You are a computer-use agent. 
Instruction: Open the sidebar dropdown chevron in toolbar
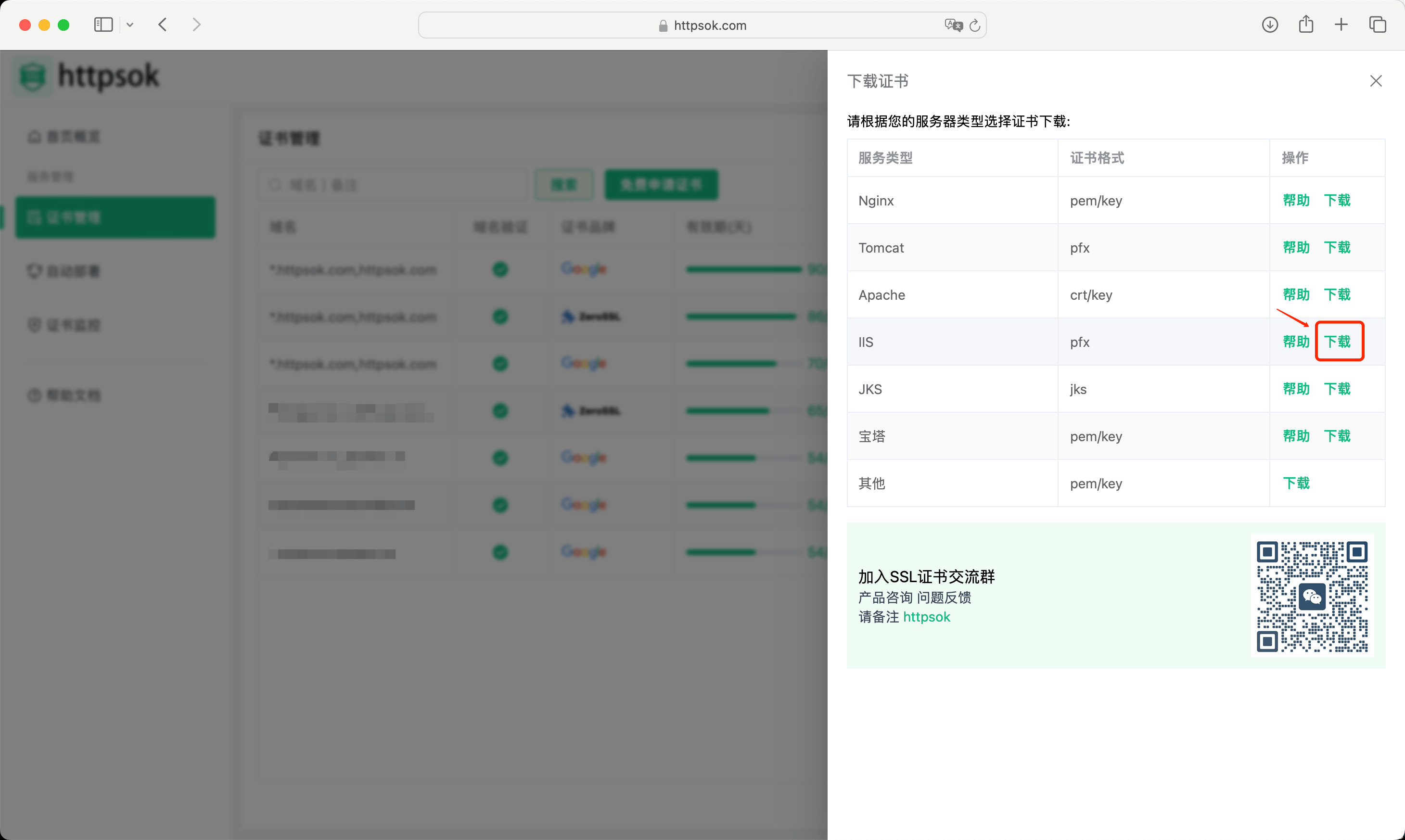click(129, 25)
